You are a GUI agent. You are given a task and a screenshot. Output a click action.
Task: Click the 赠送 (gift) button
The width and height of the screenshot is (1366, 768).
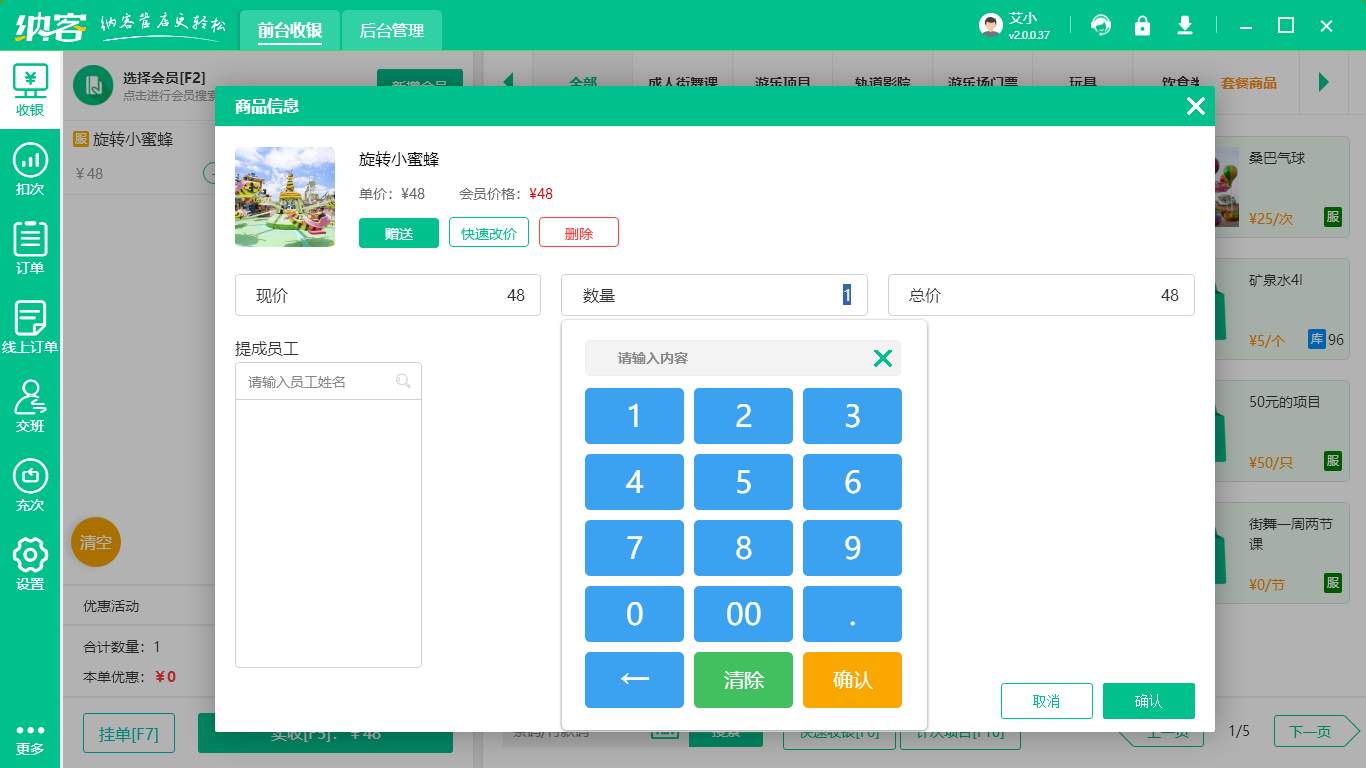(x=398, y=232)
